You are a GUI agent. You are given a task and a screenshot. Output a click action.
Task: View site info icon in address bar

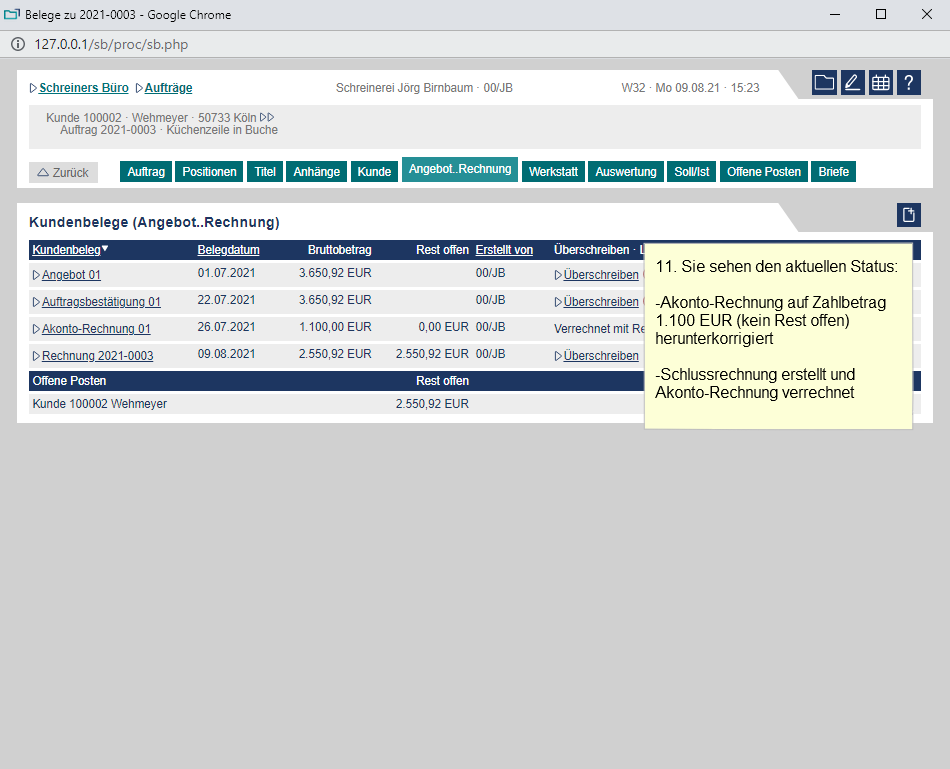pyautogui.click(x=17, y=44)
